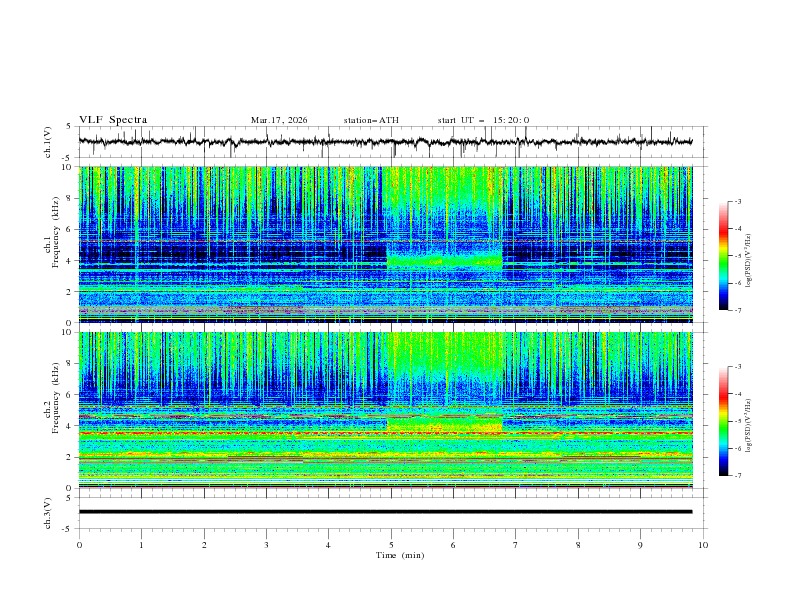Viewport: 792px width, 612px height.
Task: Click the ch.2 colorbar "log(PSD)(V²/Hz)" label
Action: pos(749,425)
